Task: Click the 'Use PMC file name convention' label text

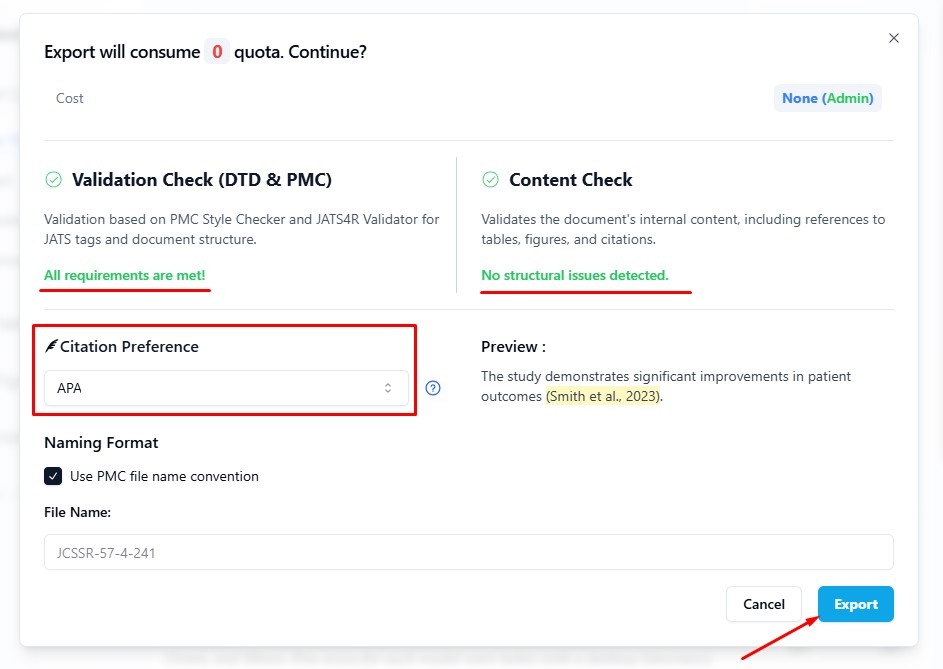Action: [164, 476]
